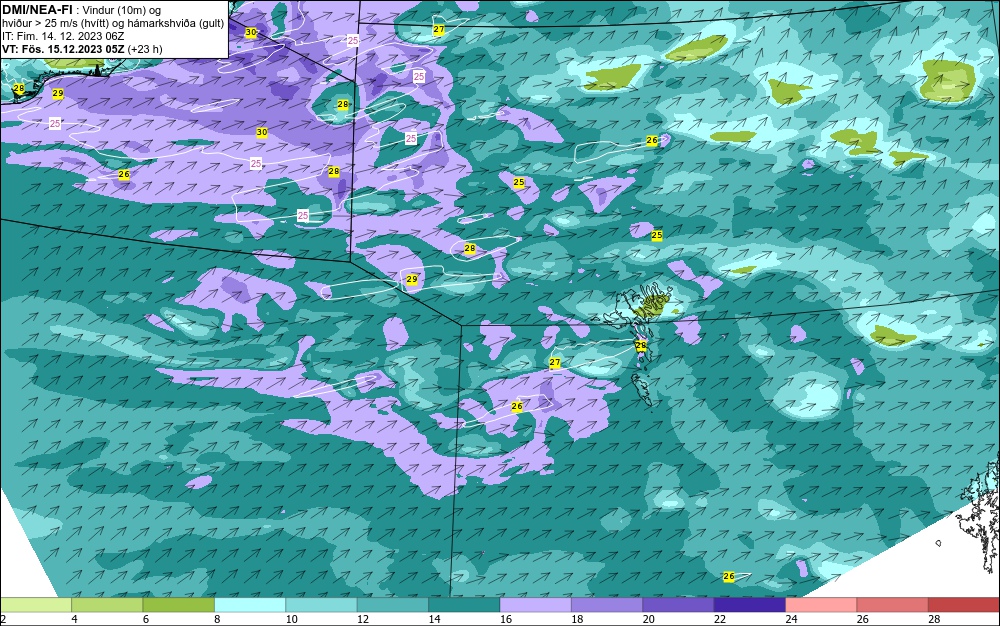Click the 18–20 m/s purple legend swatch
Image resolution: width=1000 pixels, height=626 pixels.
point(607,605)
